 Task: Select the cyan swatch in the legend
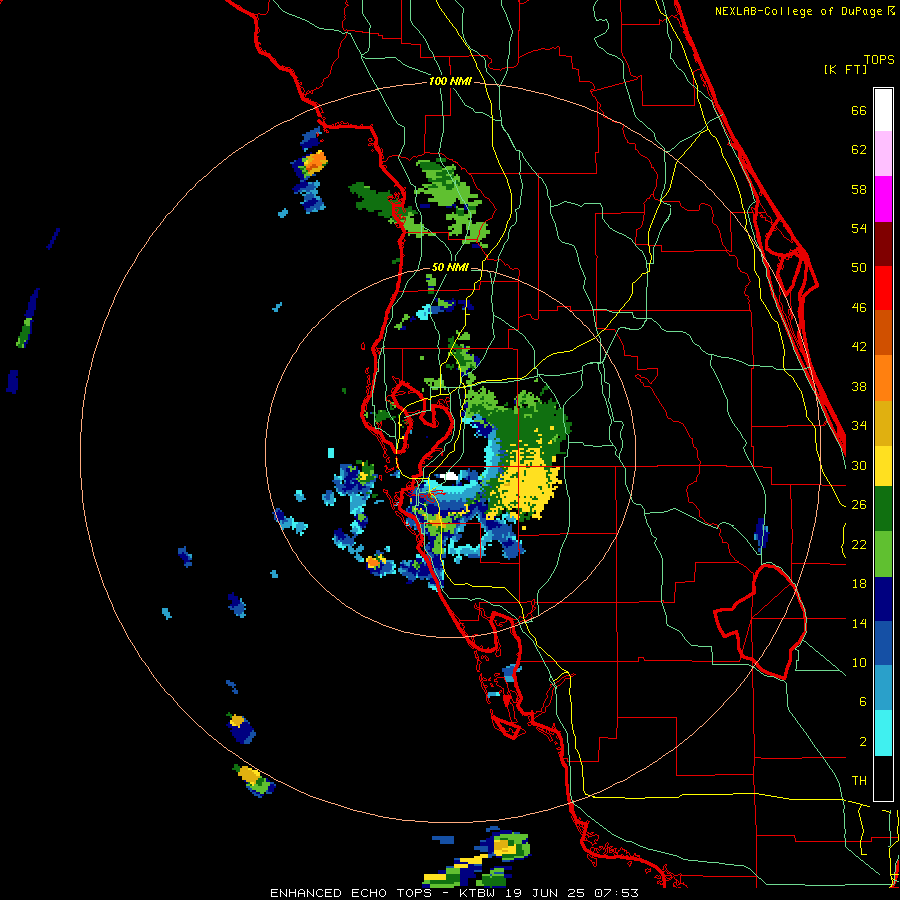883,733
